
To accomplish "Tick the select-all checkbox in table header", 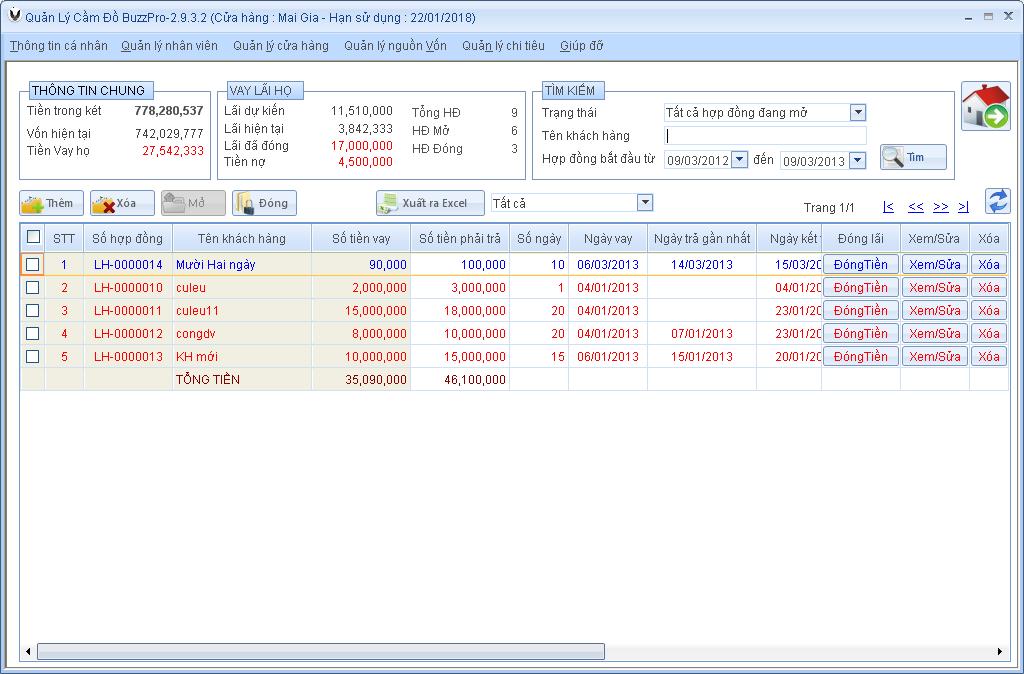I will coord(33,236).
